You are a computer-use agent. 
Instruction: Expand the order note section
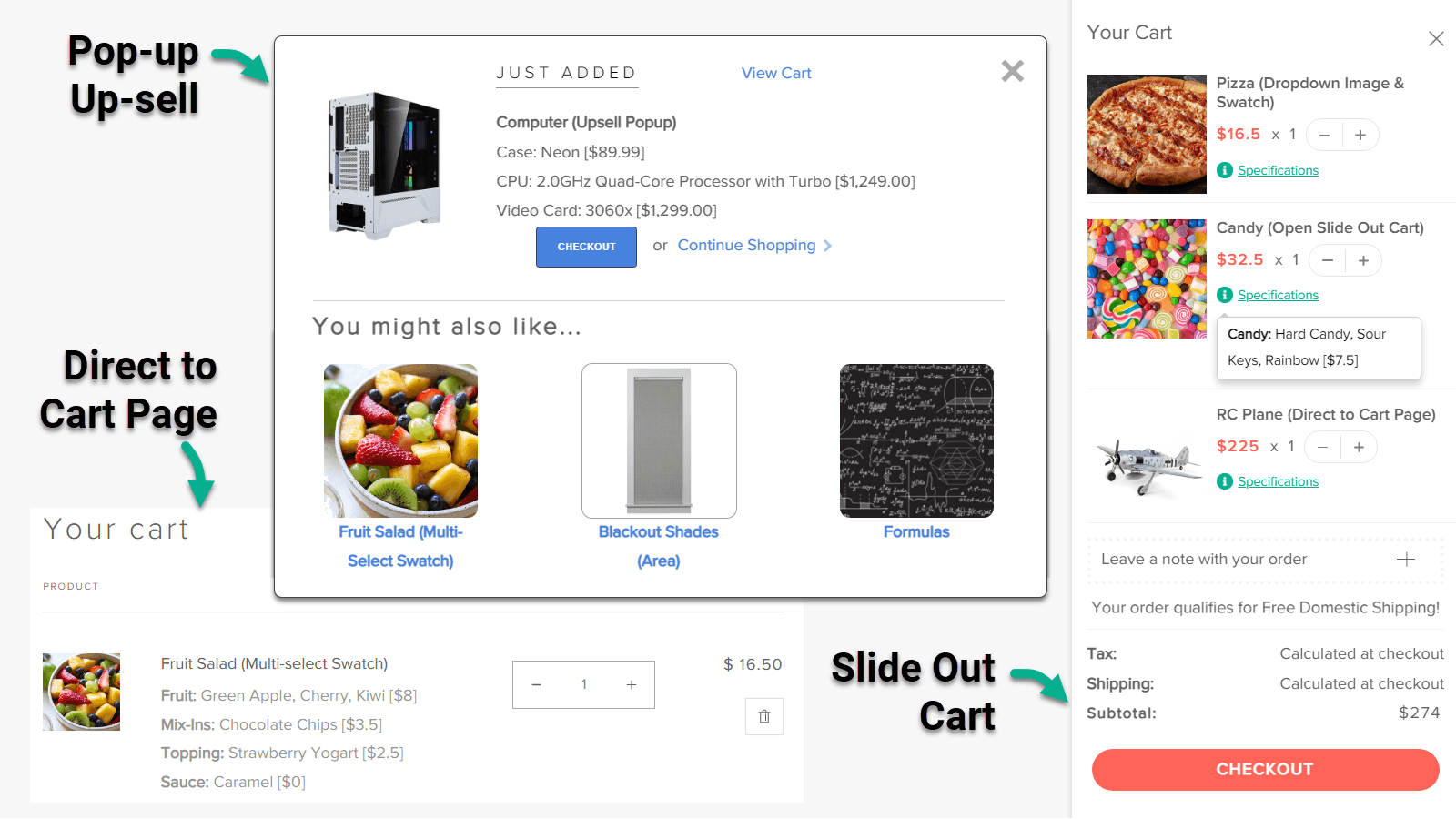[1405, 560]
